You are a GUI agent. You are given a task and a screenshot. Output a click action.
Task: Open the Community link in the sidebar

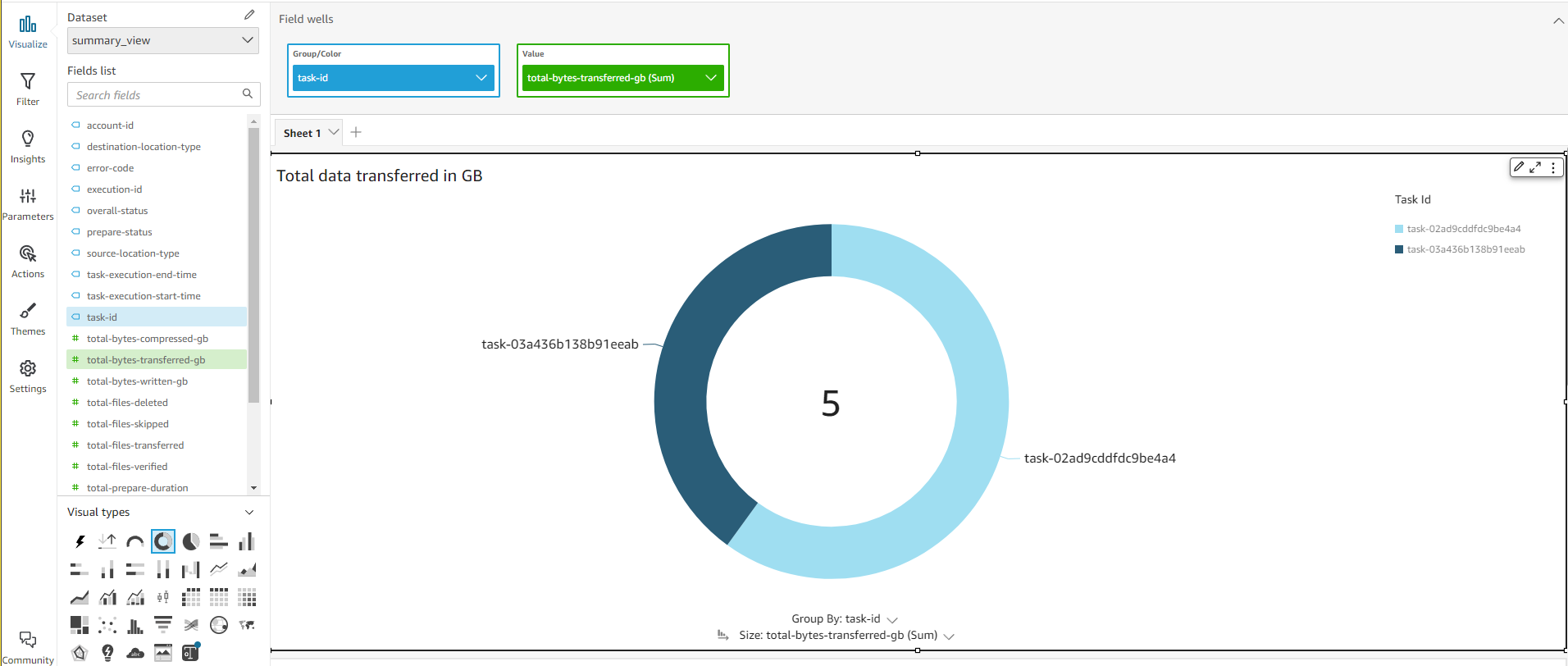click(28, 647)
